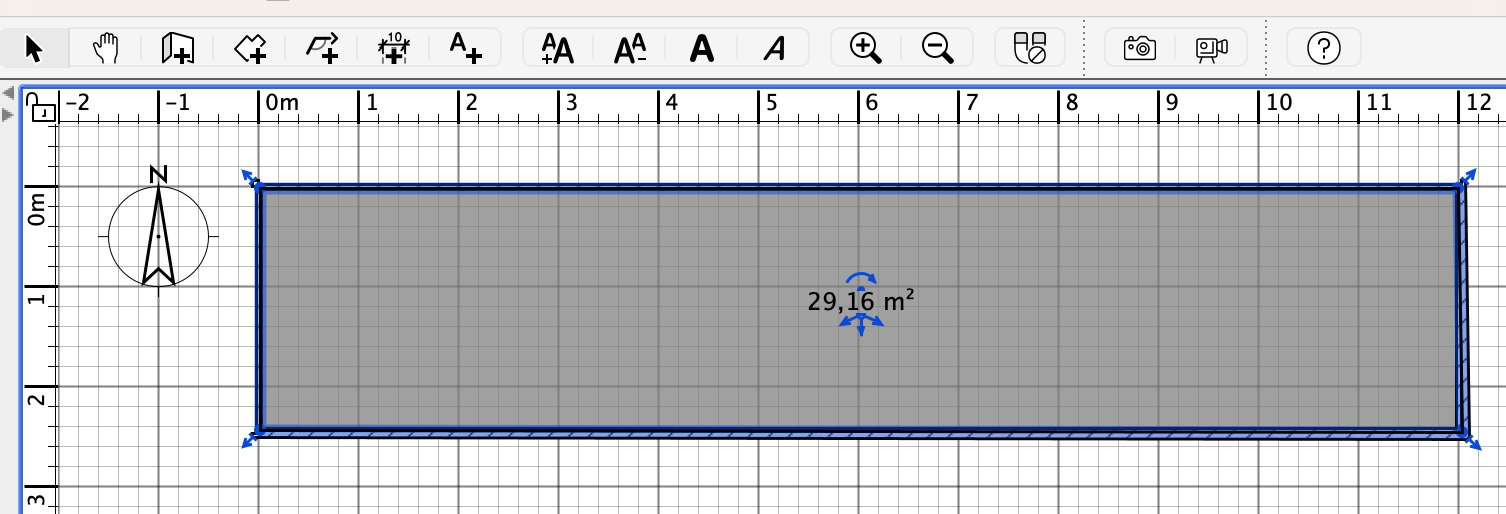Open Help with the question mark
Screen dimensions: 1506x514
1324,47
